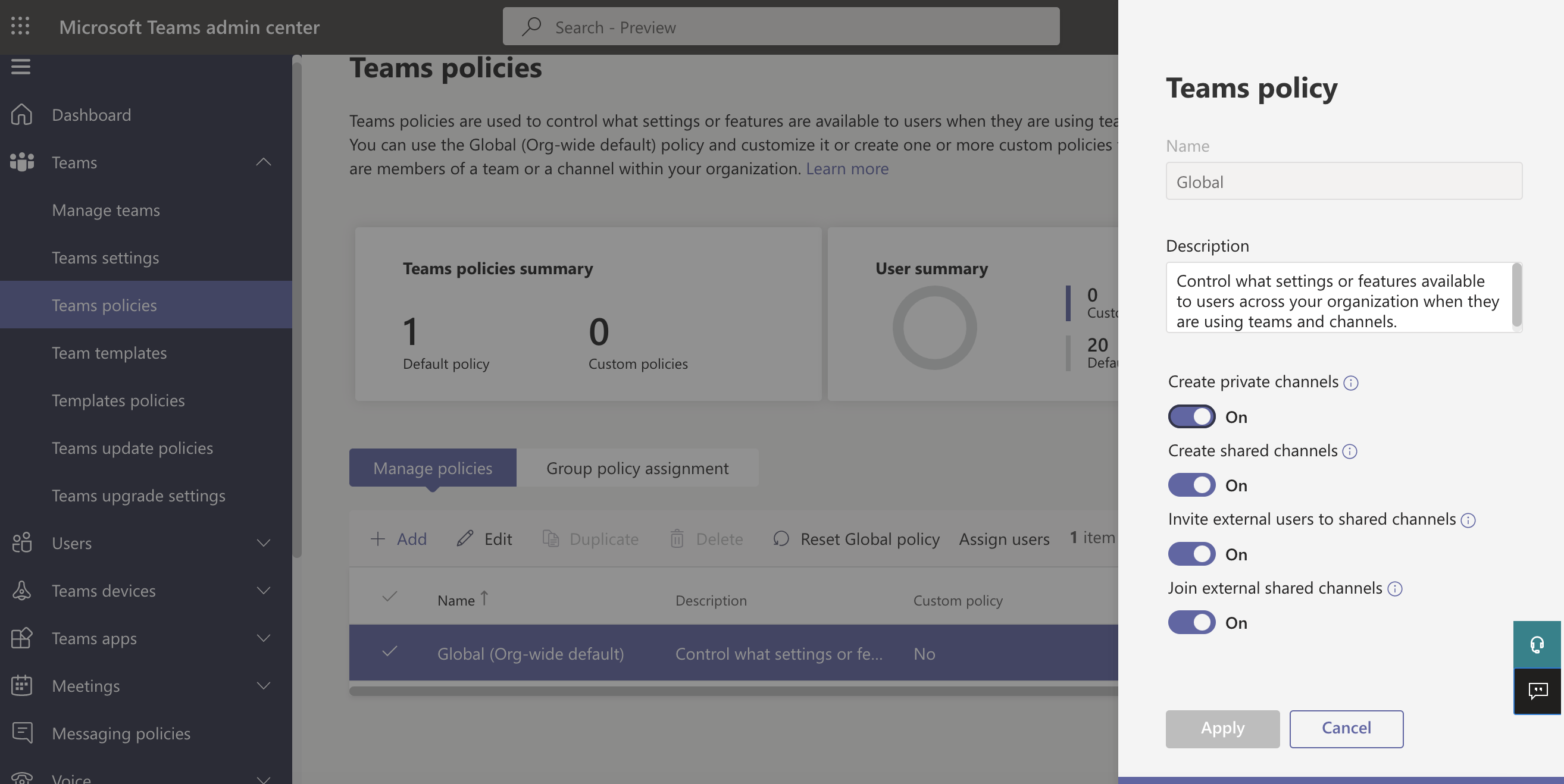Click the Users icon in sidebar
The height and width of the screenshot is (784, 1564).
click(21, 542)
